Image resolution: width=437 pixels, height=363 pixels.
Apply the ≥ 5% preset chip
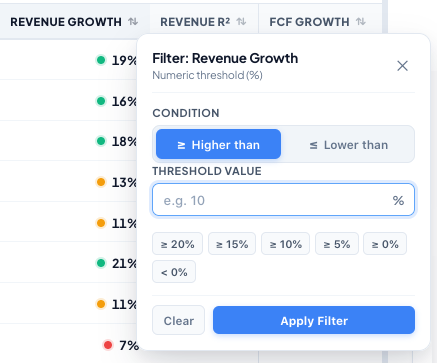click(x=337, y=244)
